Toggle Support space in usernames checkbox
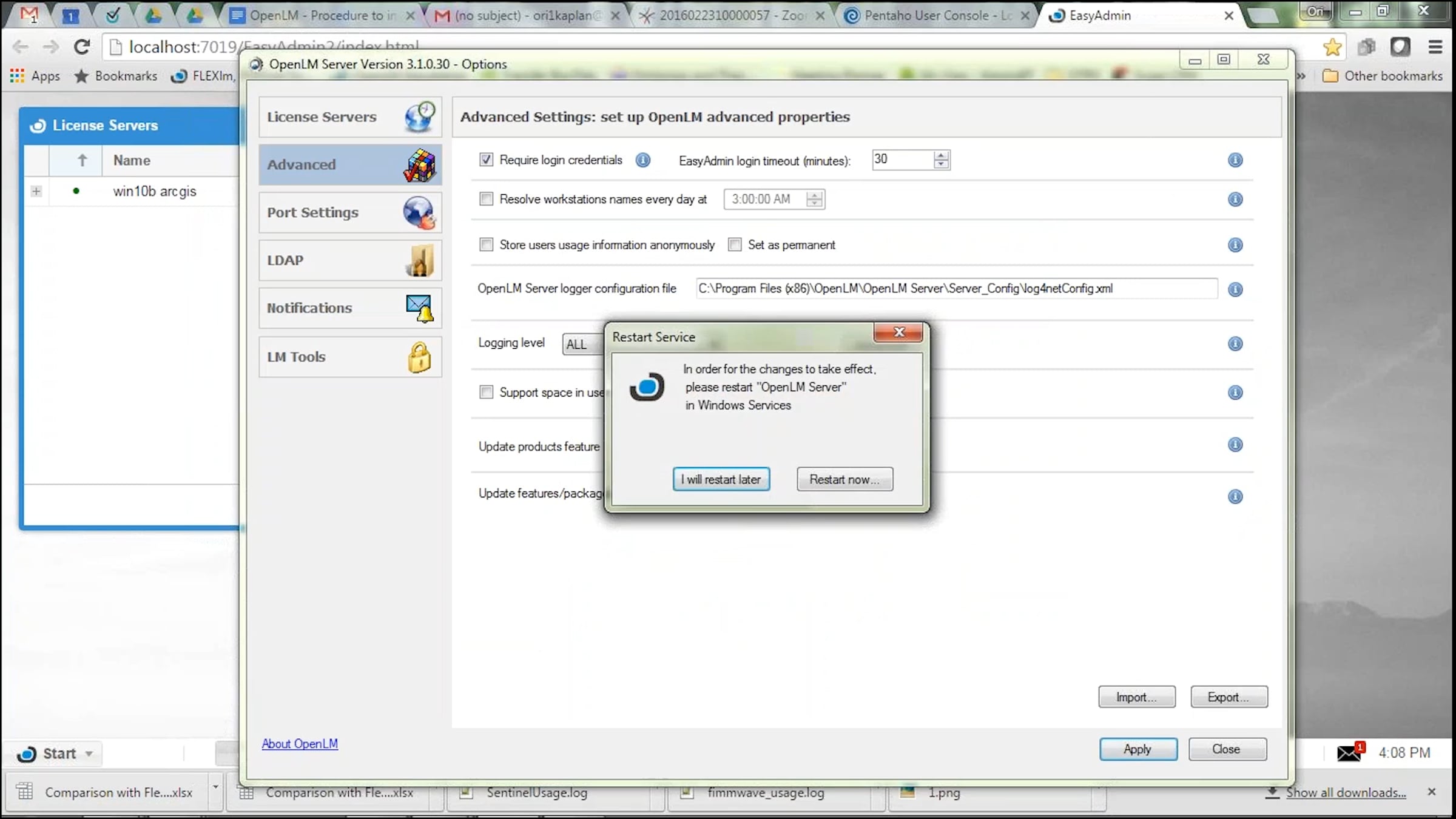This screenshot has width=1456, height=819. point(486,392)
